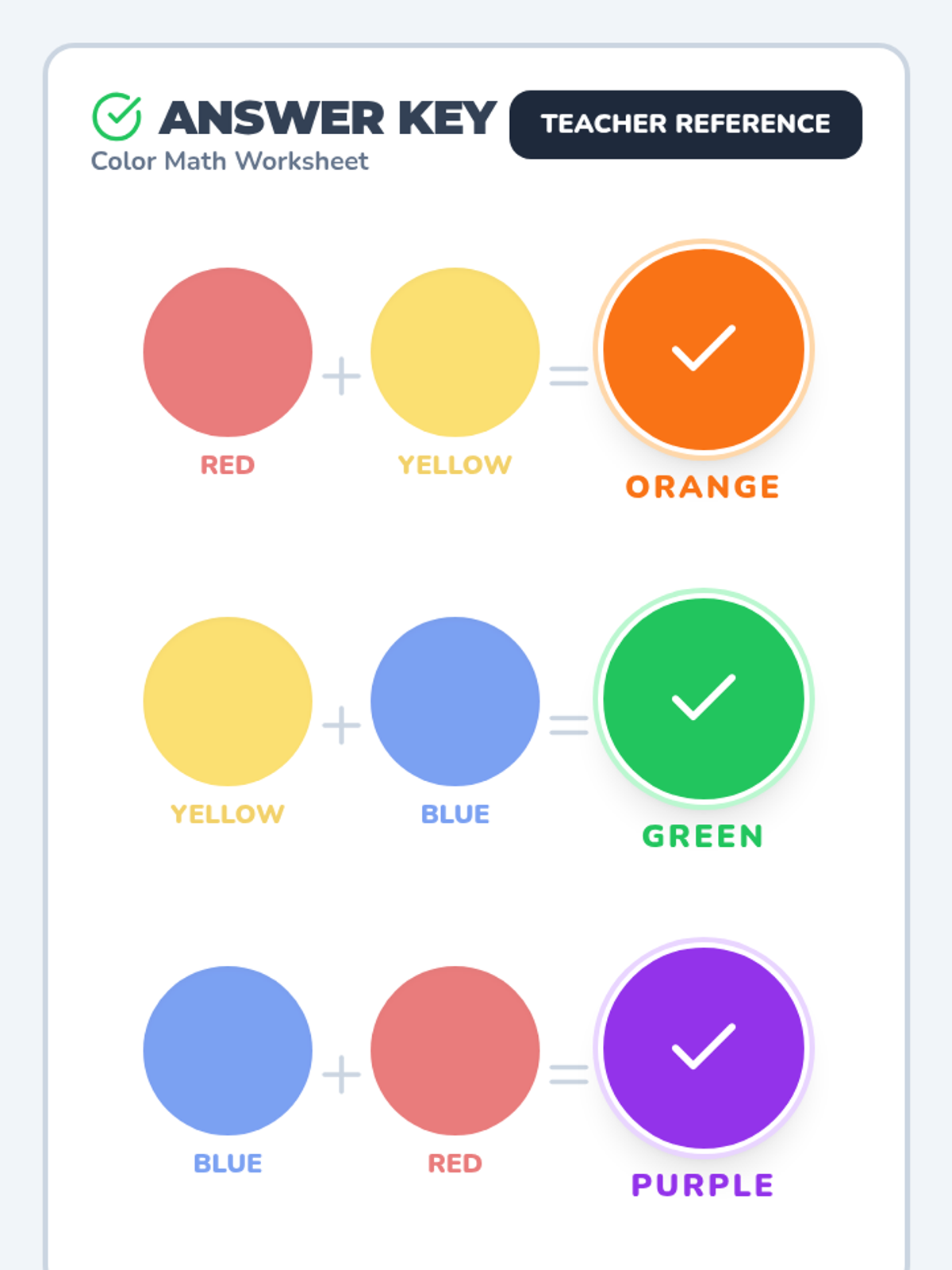The image size is (952, 1270).
Task: Select the blue circle in third row
Action: click(x=228, y=1051)
